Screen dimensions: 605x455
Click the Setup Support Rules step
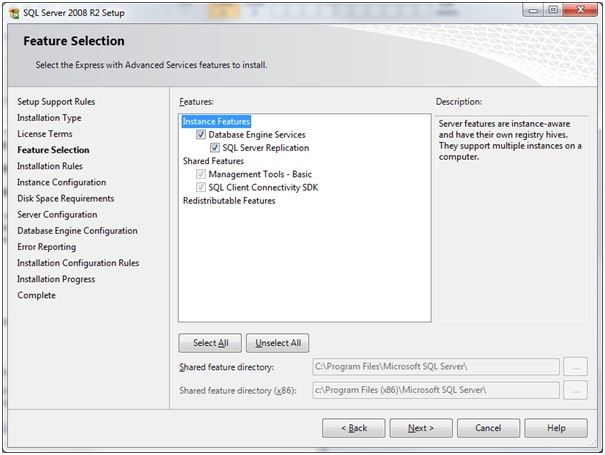[x=56, y=101]
